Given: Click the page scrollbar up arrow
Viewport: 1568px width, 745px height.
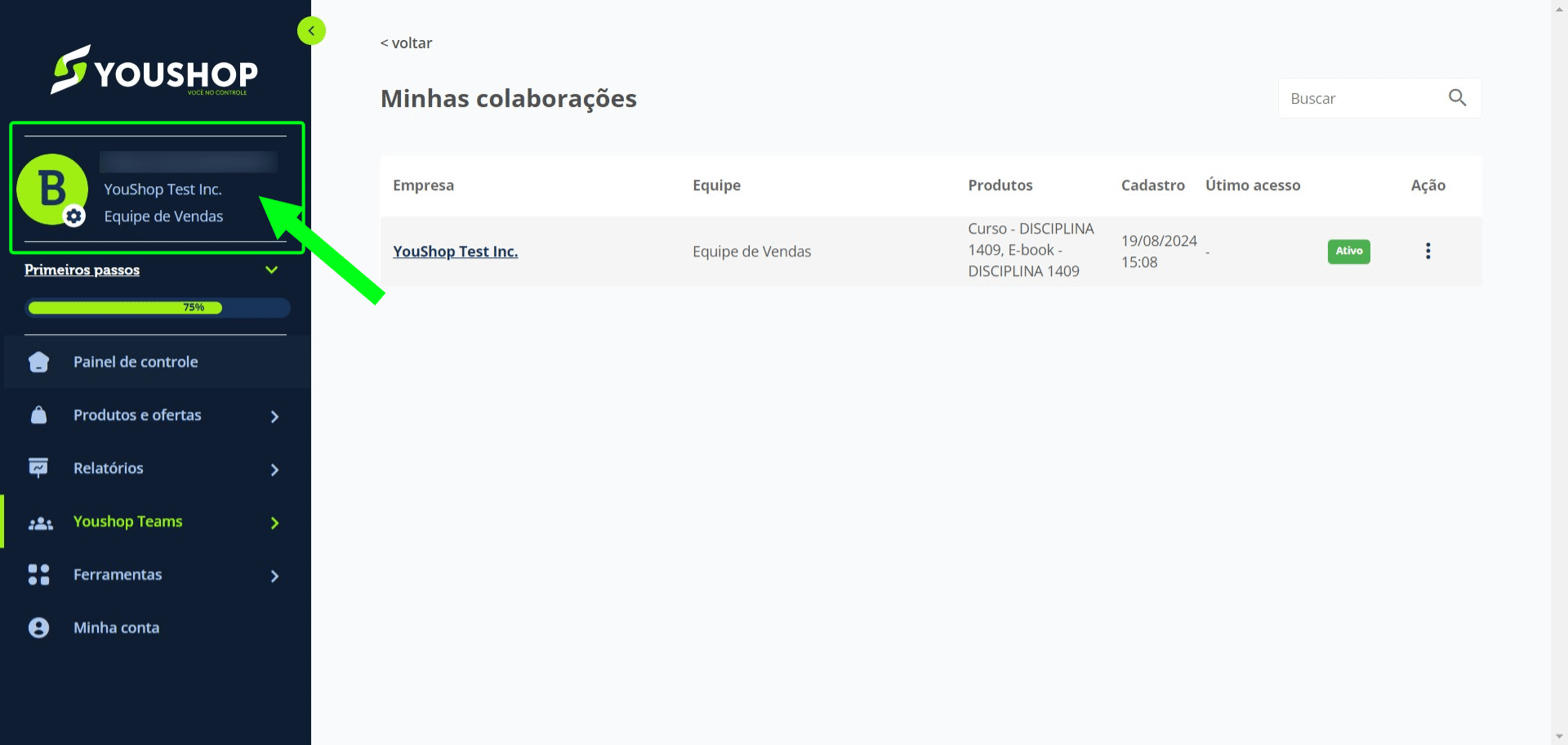Looking at the screenshot, I should pyautogui.click(x=1560, y=8).
